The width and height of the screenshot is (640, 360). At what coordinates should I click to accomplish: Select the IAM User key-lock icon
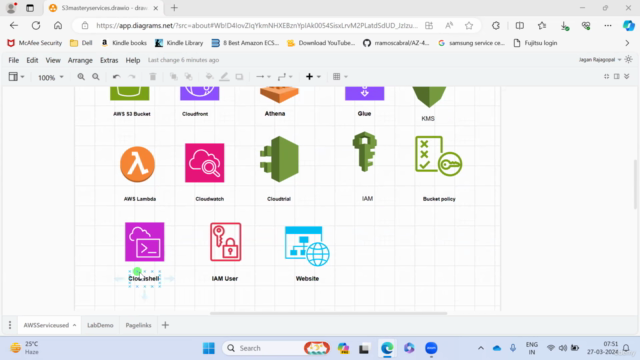(x=226, y=242)
